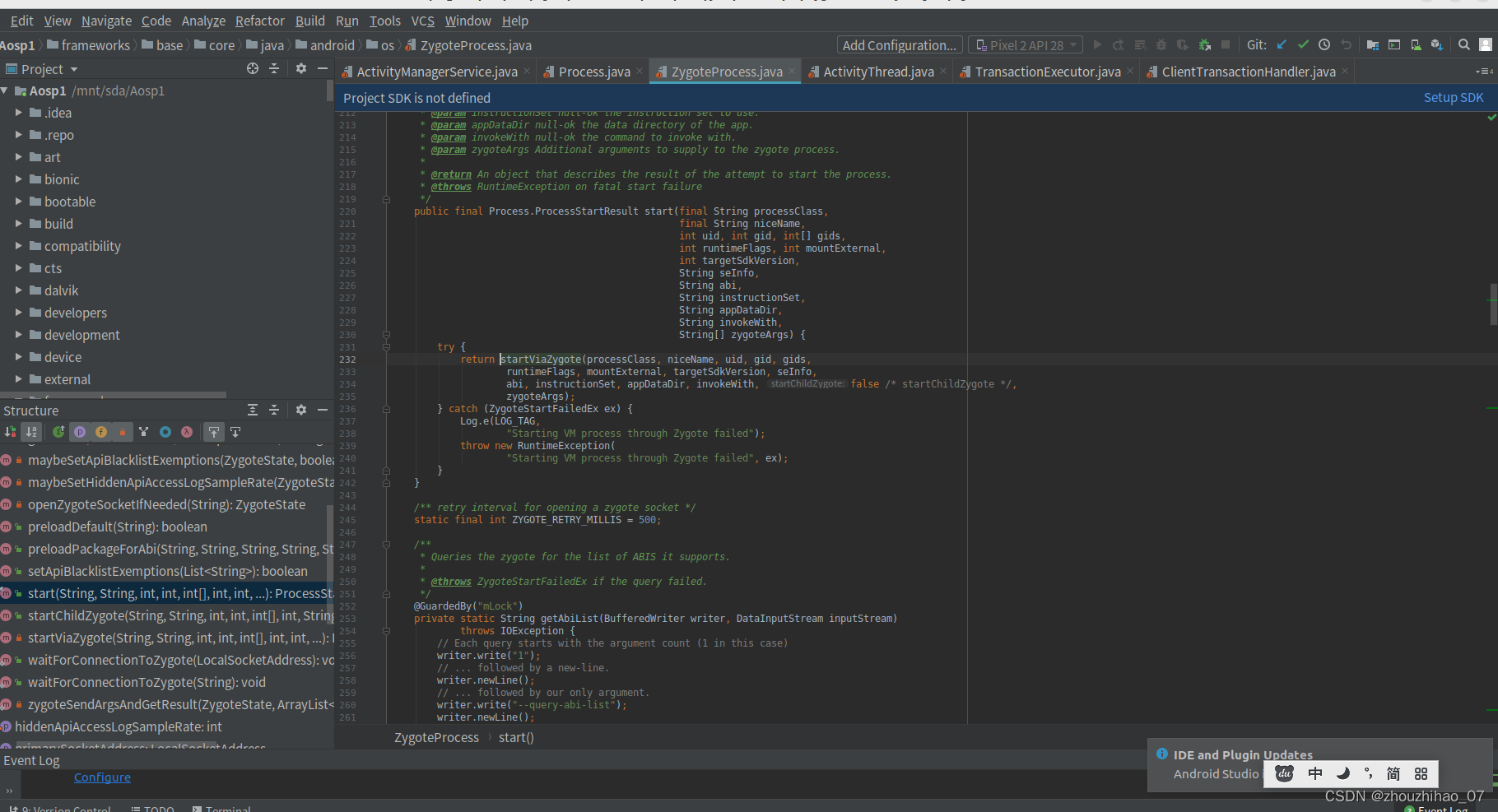The image size is (1498, 812).
Task: Click Attach Debugger to Android Process icon
Action: coord(1204,45)
